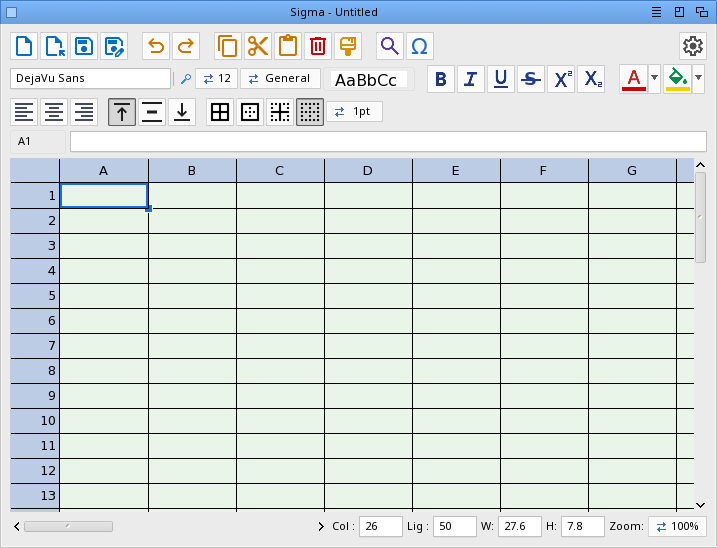Screen dimensions: 717x548
Task: Click the H height field 7.8
Action: 583,527
